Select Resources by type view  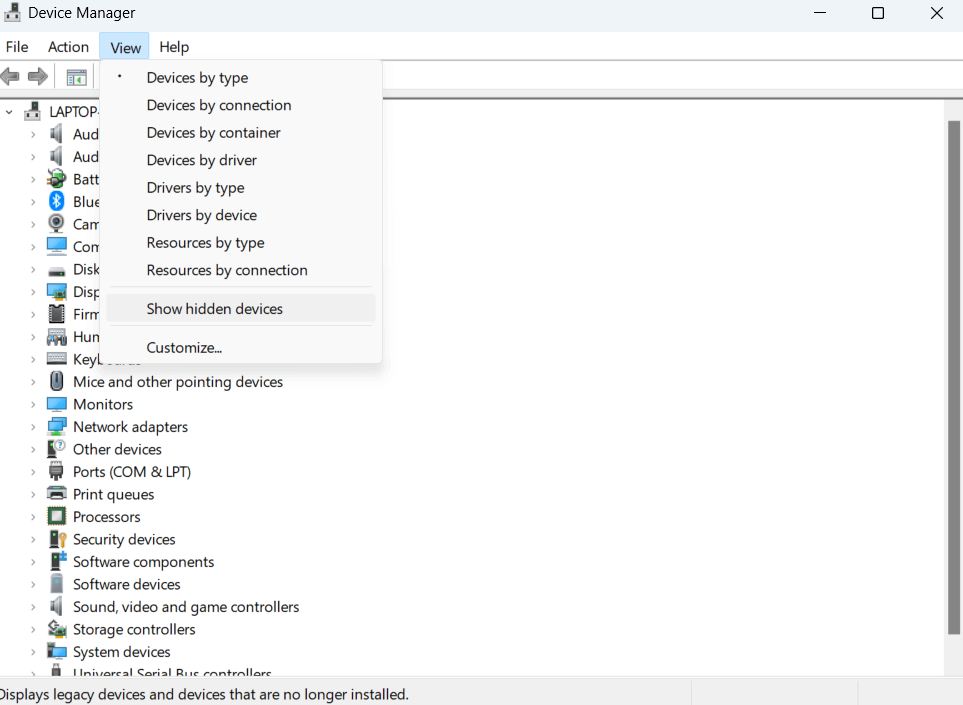coord(205,243)
